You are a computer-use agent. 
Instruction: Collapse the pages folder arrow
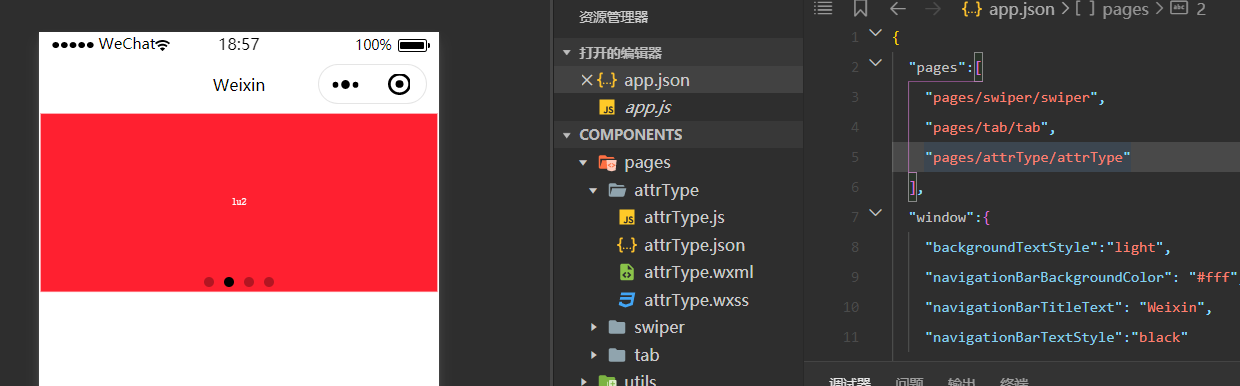582,162
